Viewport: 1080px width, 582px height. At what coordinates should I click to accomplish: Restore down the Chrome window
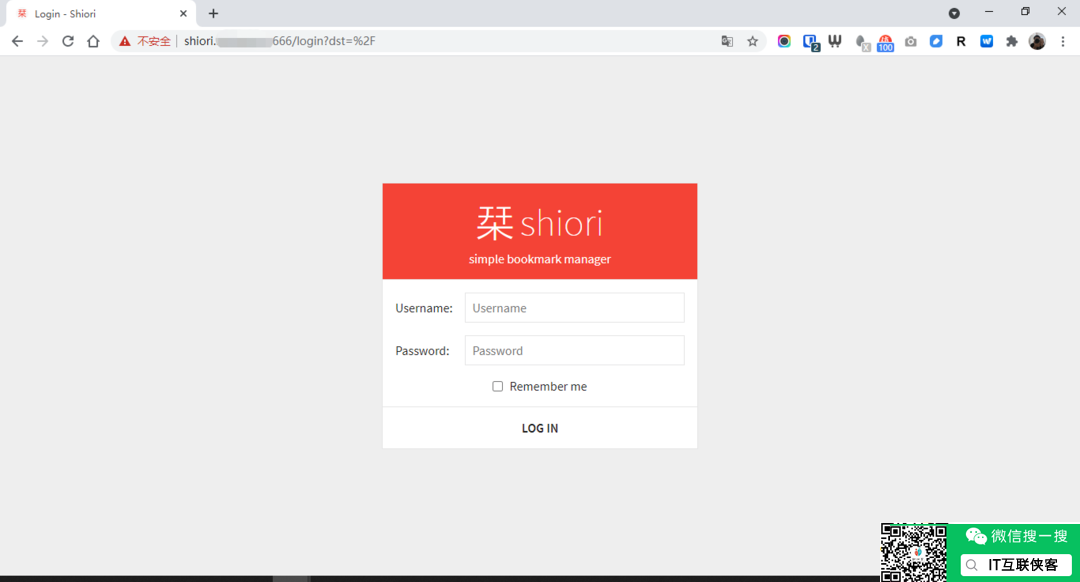pos(1026,12)
